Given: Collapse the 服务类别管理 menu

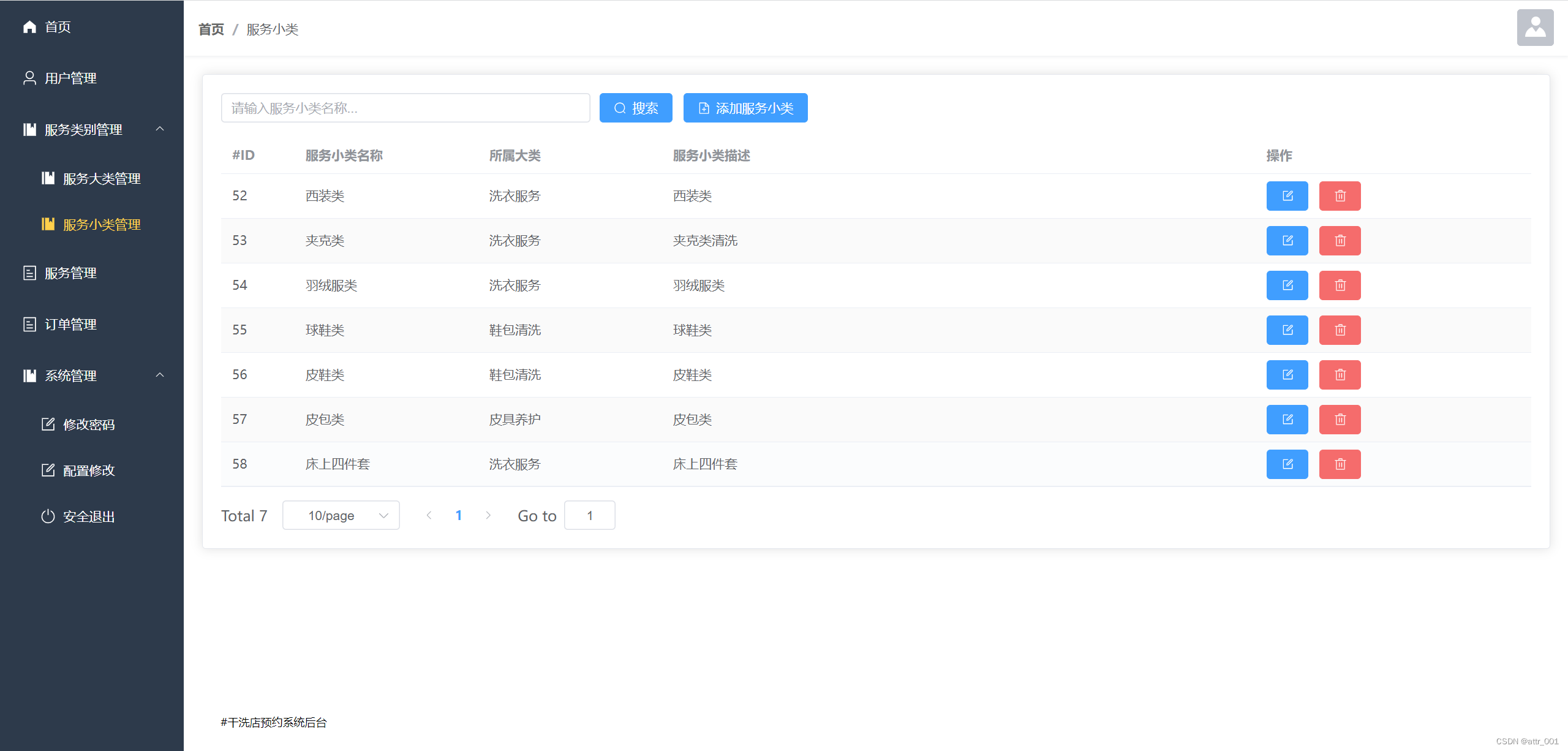Looking at the screenshot, I should 160,129.
